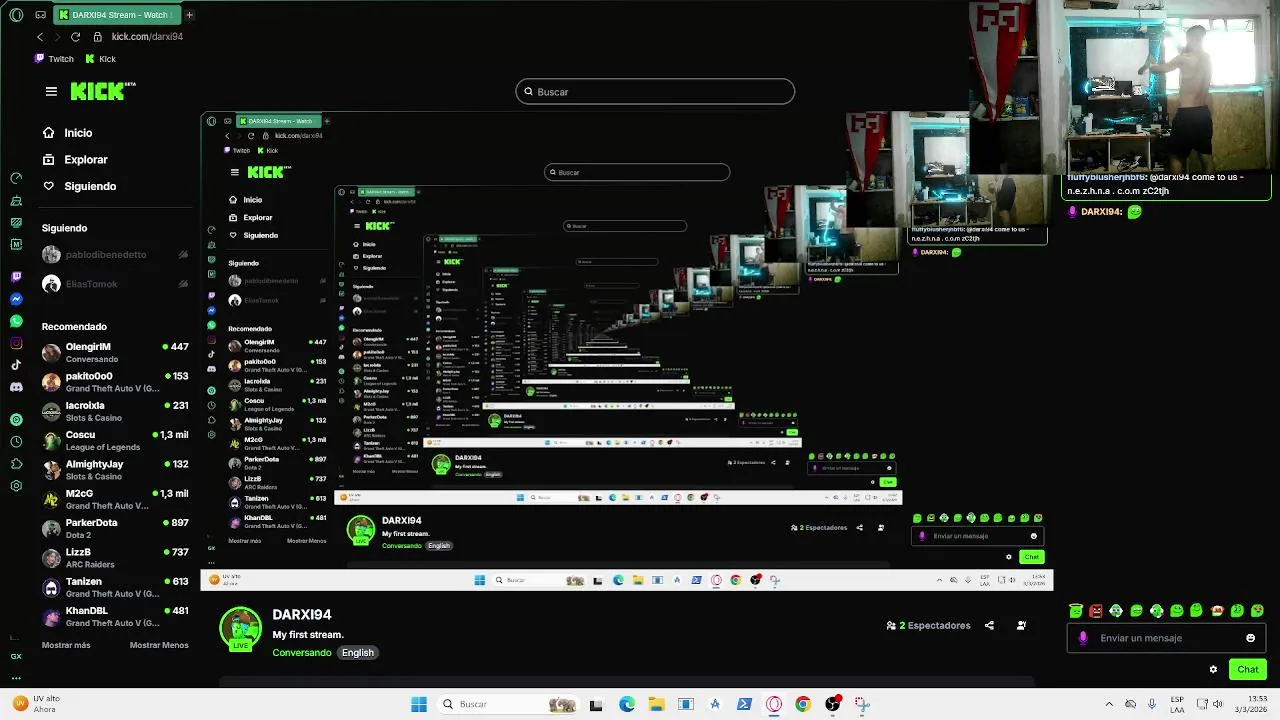Screen dimensions: 1280x720
Task: Click the English language tag
Action: pyautogui.click(x=357, y=653)
